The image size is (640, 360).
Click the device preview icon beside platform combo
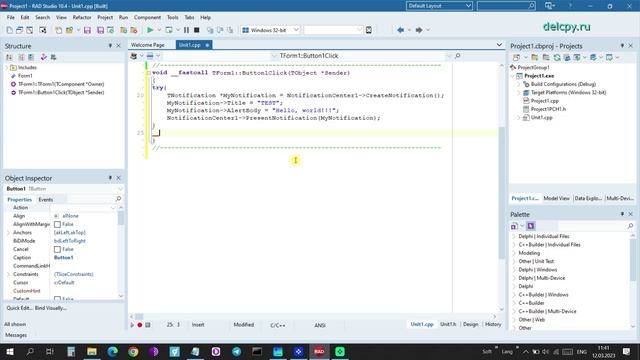(x=369, y=30)
